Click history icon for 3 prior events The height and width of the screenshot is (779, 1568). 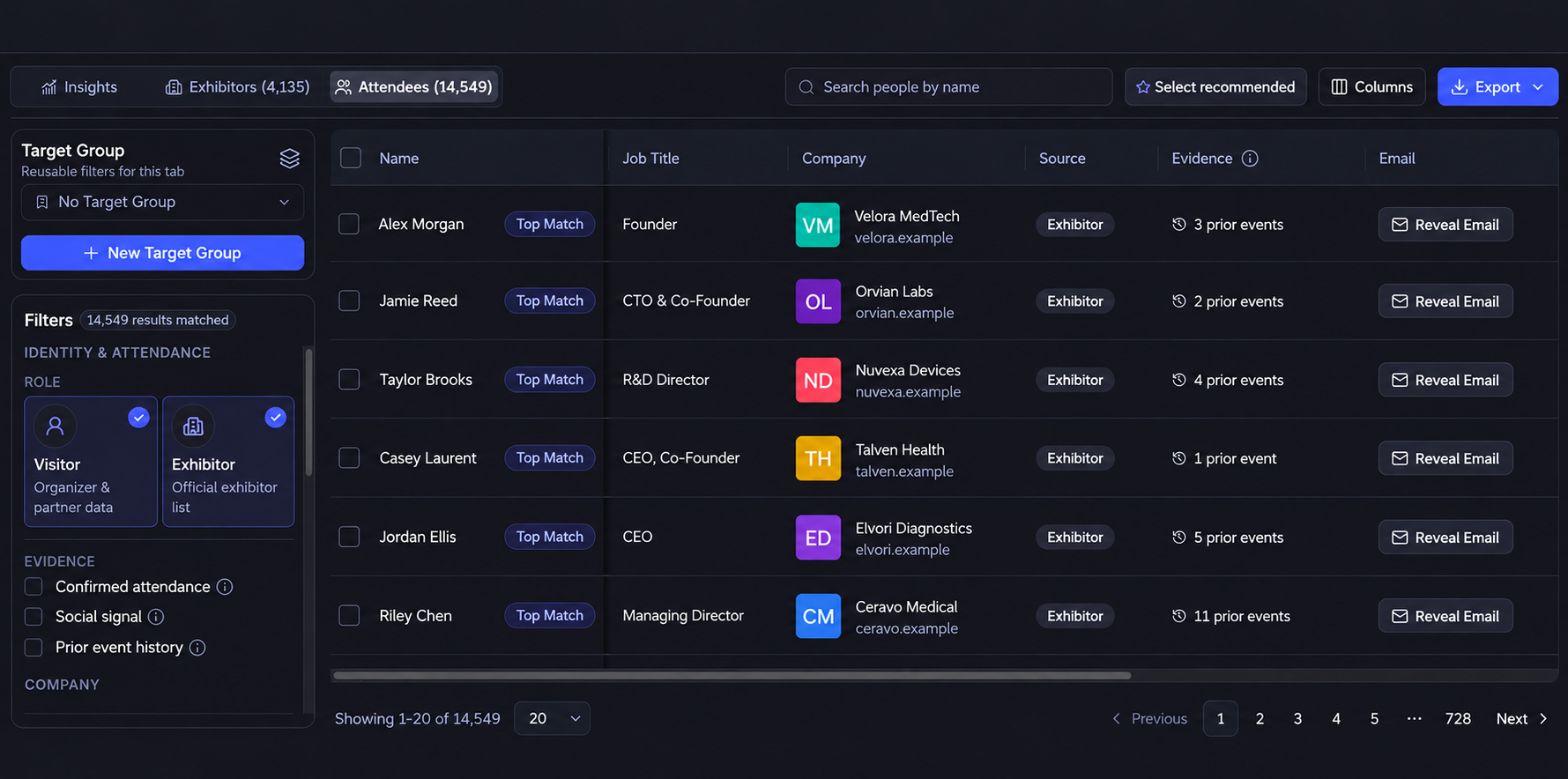(1179, 225)
